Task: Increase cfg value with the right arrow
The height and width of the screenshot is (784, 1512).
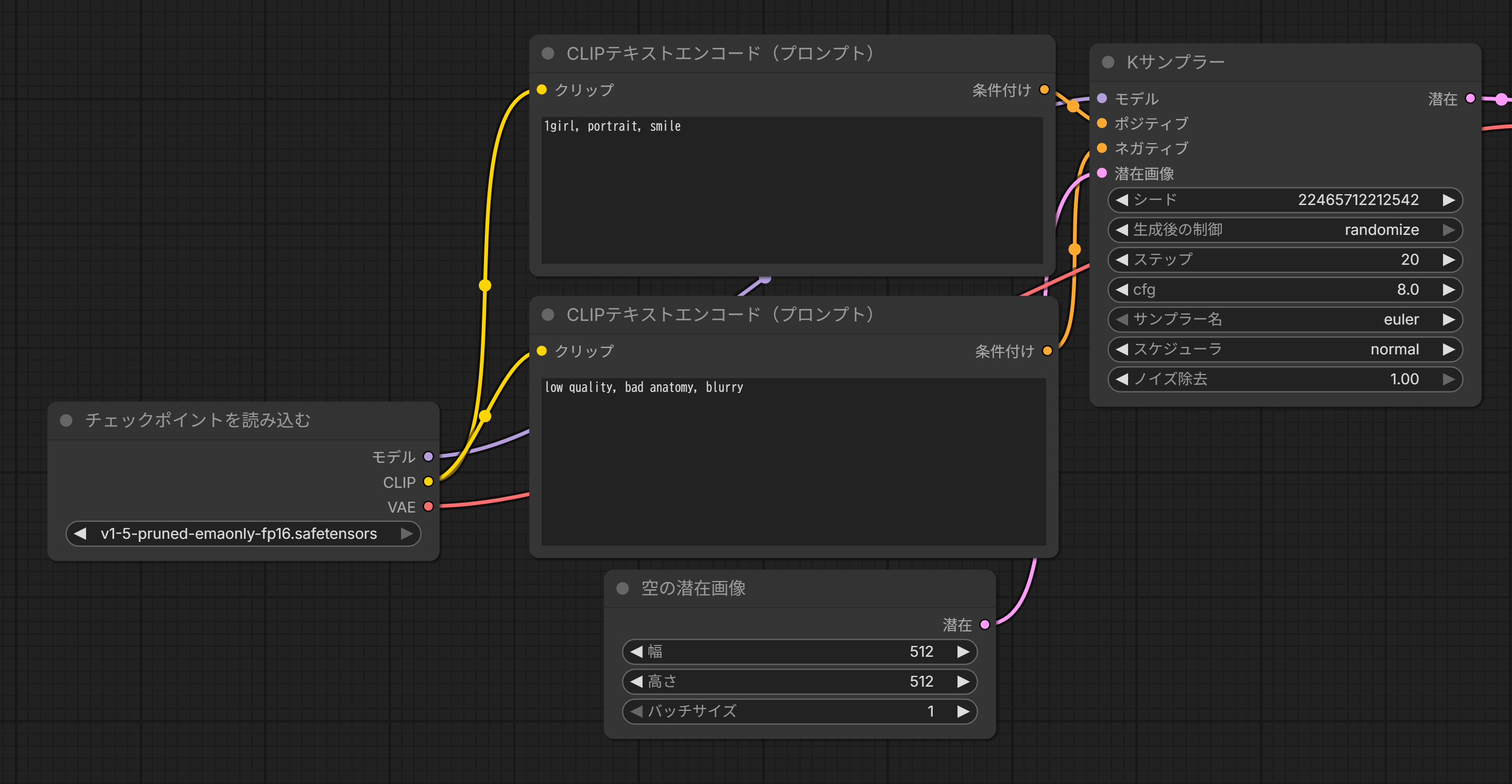Action: click(1449, 290)
